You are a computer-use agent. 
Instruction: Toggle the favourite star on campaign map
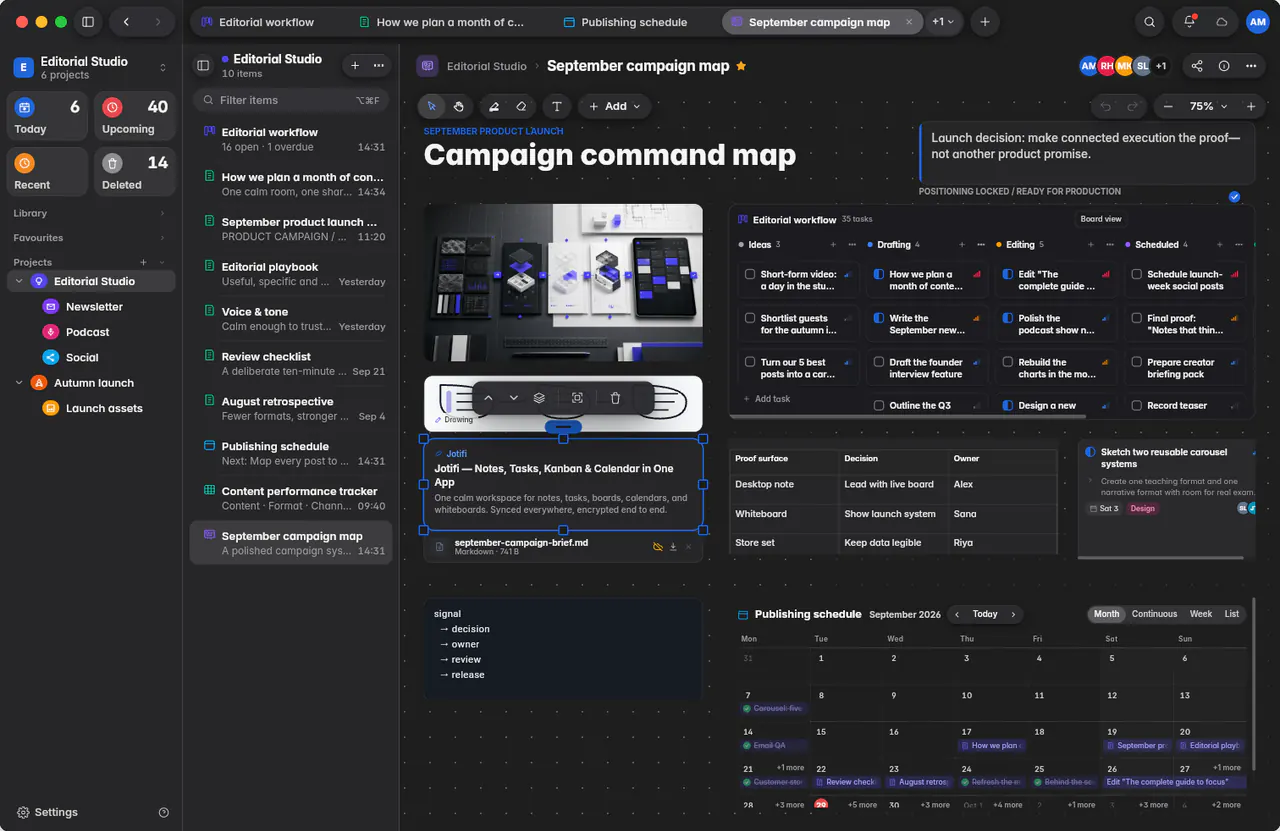click(x=741, y=66)
